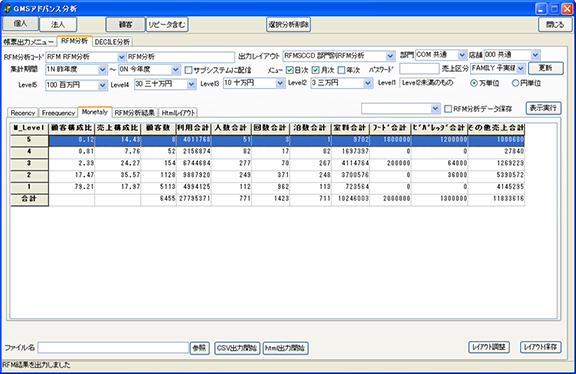Viewport: 576px width, 374px height.
Task: Select the 合計 total row header
Action: coord(29,199)
